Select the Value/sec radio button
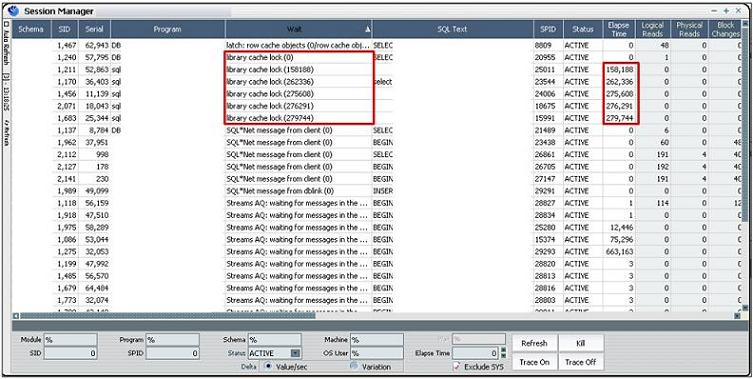Image resolution: width=753 pixels, height=379 pixels. click(x=267, y=366)
